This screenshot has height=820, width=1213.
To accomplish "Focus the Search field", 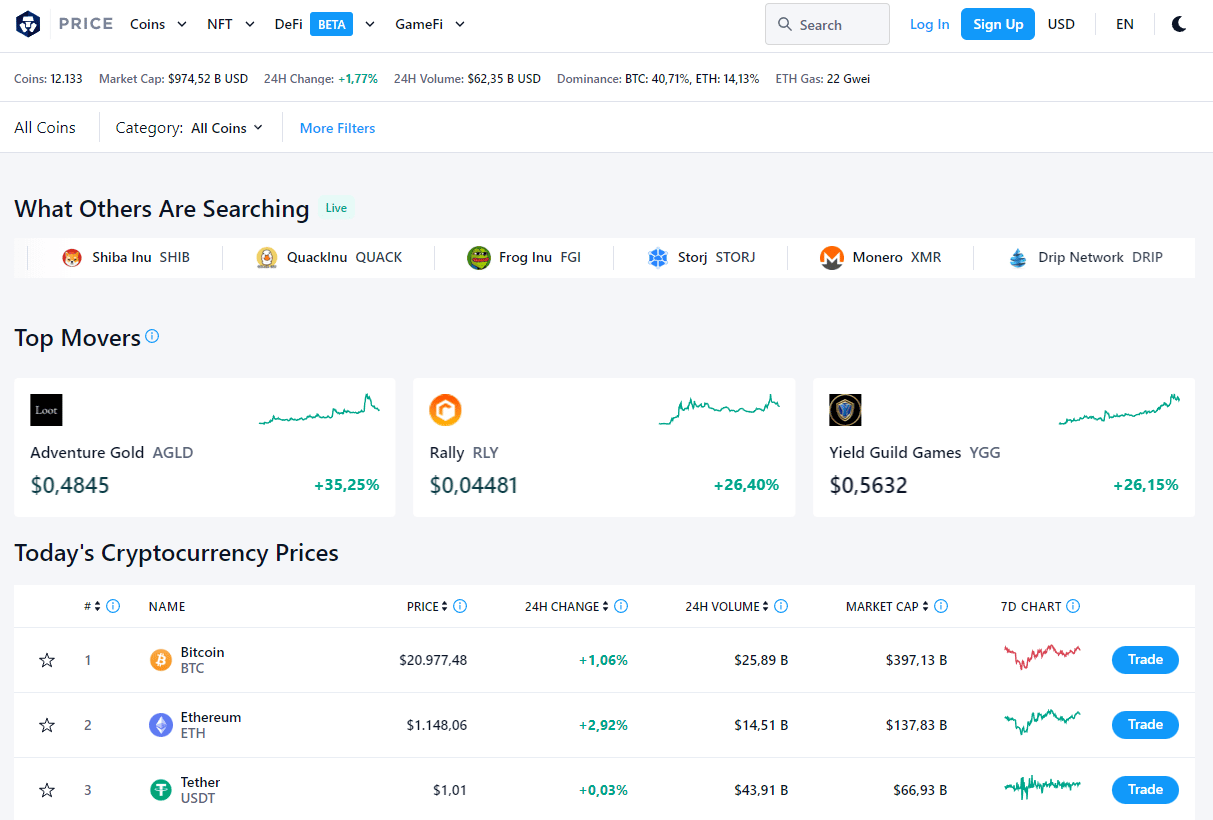I will [827, 24].
